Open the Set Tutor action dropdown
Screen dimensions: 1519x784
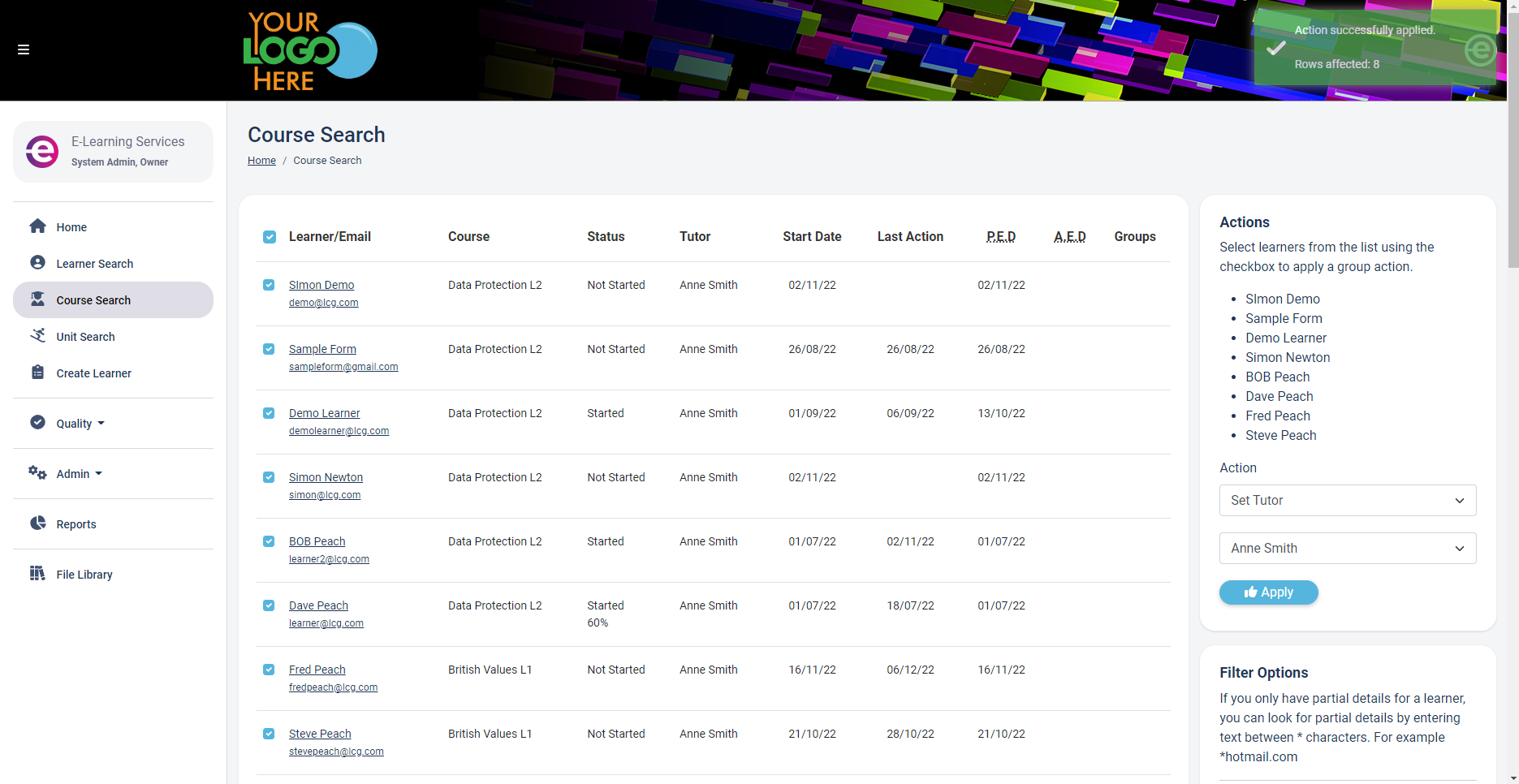point(1348,500)
